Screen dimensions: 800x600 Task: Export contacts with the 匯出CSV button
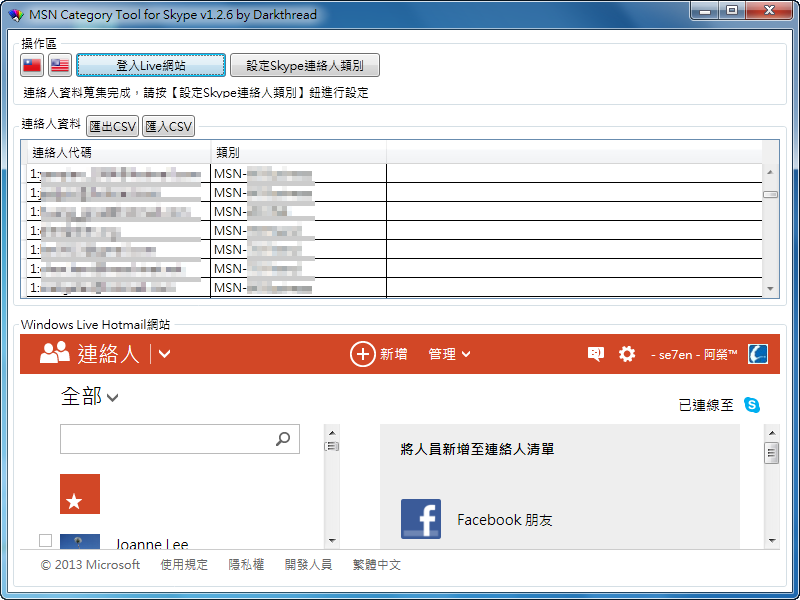[x=112, y=127]
